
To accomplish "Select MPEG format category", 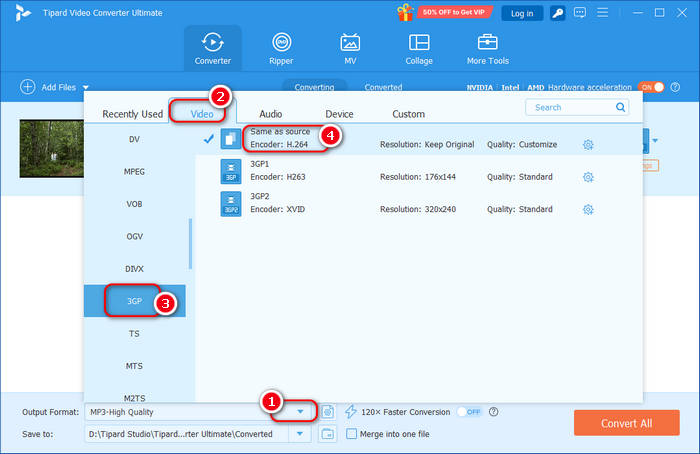I will point(134,171).
